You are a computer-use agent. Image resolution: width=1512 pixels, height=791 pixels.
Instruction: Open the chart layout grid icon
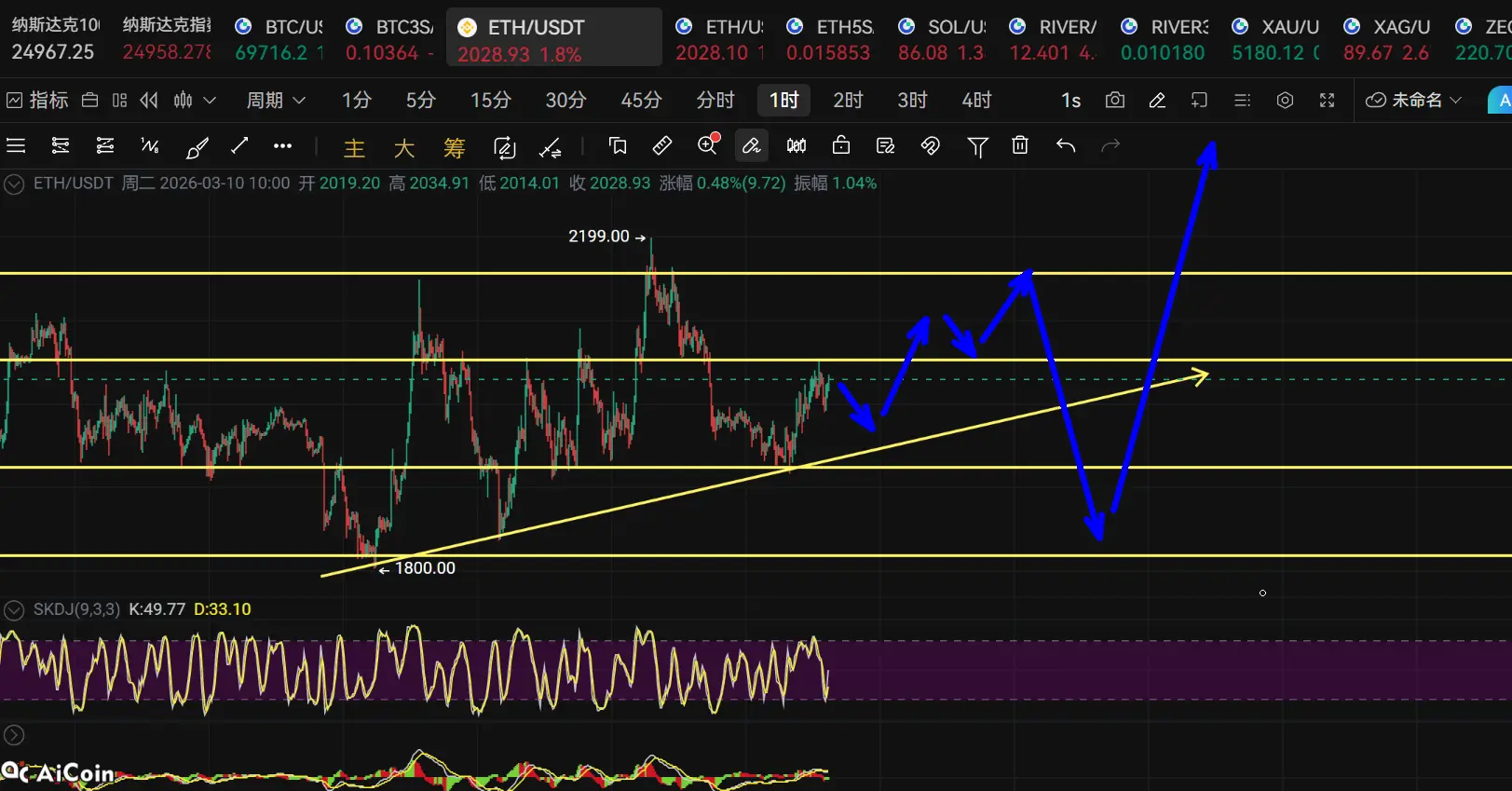click(x=119, y=100)
